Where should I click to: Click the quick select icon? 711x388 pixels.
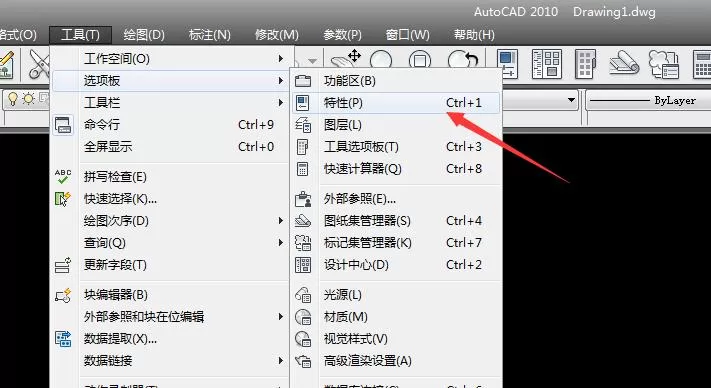click(x=63, y=199)
